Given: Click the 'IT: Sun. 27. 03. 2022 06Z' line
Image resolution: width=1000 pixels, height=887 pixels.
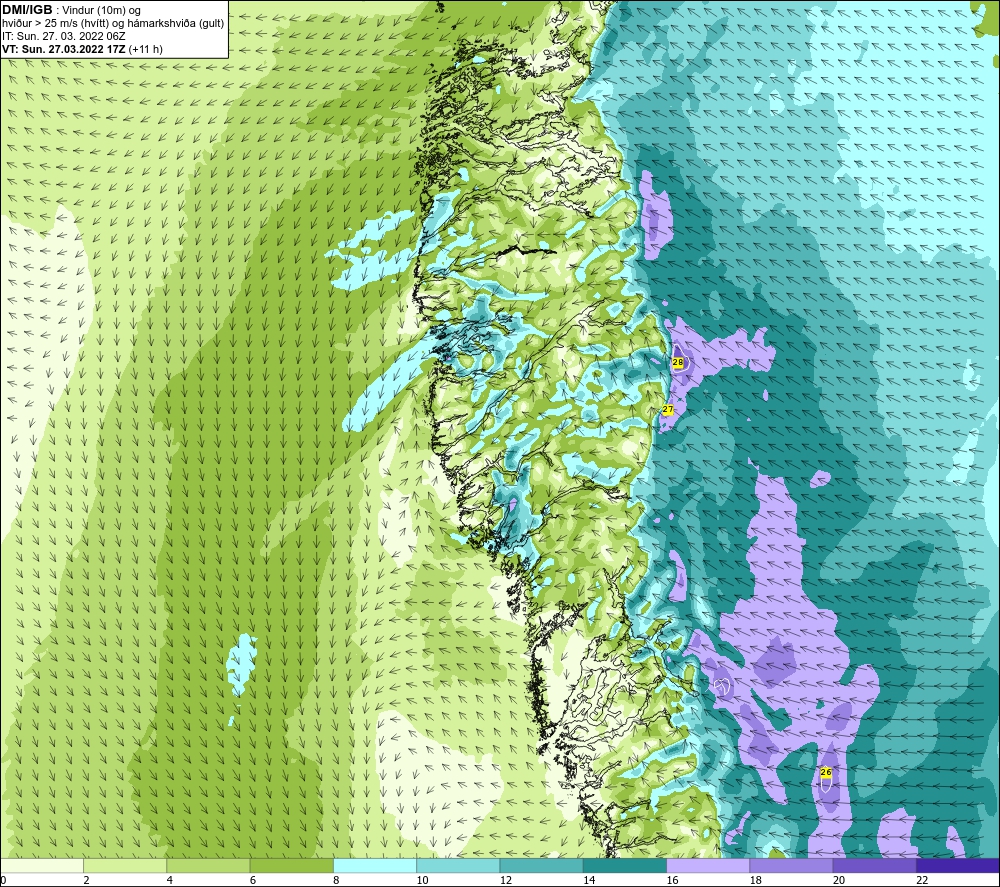Looking at the screenshot, I should click(x=64, y=36).
